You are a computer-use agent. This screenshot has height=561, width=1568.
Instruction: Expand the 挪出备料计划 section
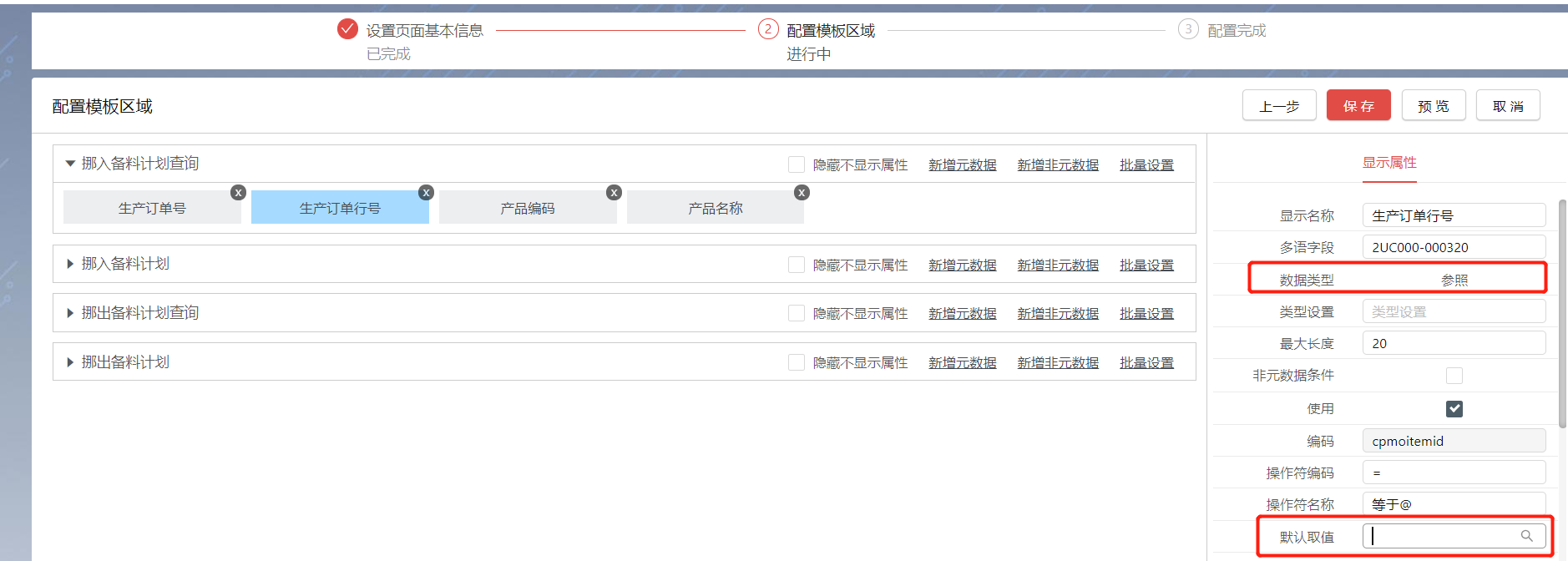pos(70,362)
